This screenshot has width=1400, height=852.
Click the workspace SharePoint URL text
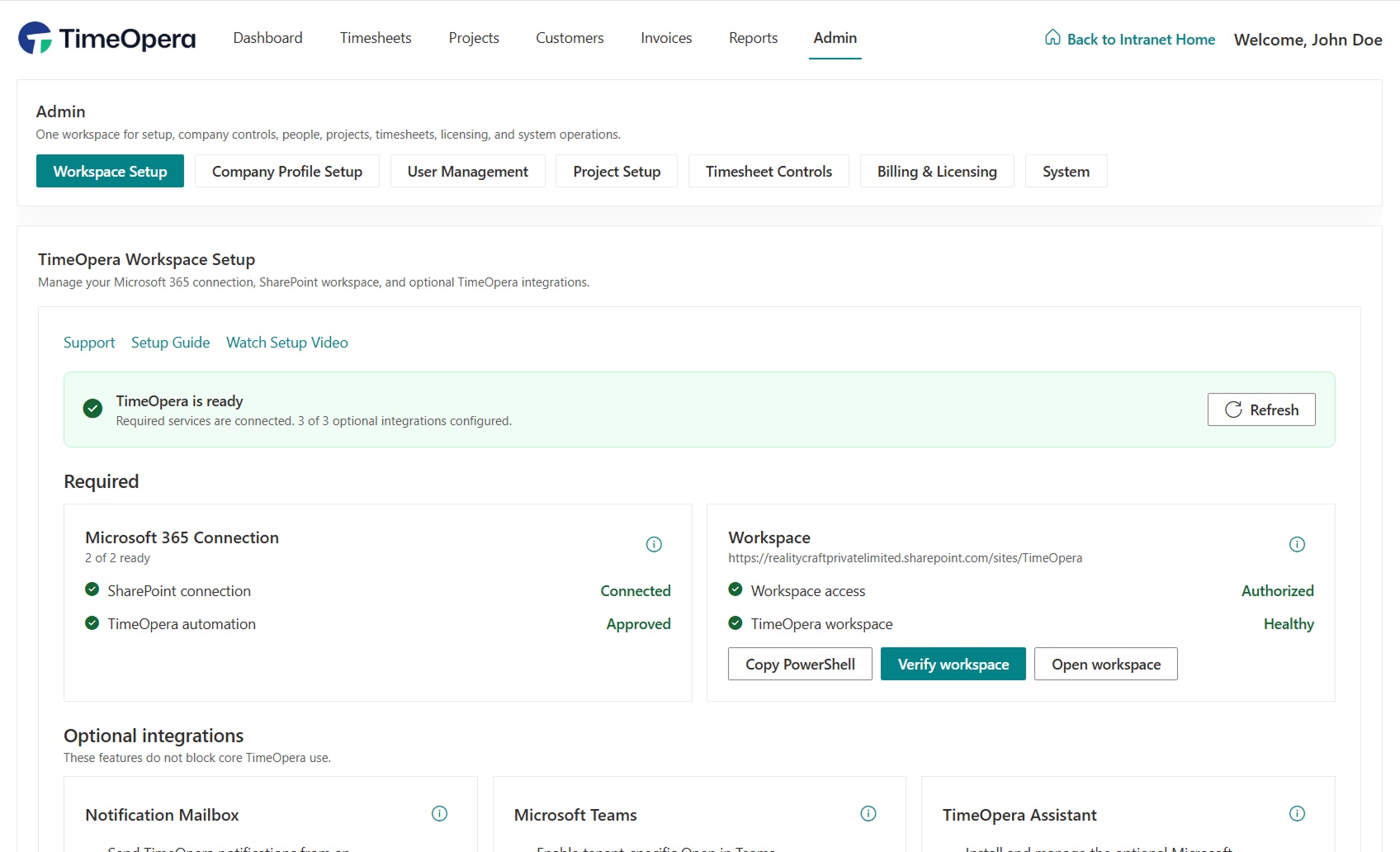coord(905,558)
